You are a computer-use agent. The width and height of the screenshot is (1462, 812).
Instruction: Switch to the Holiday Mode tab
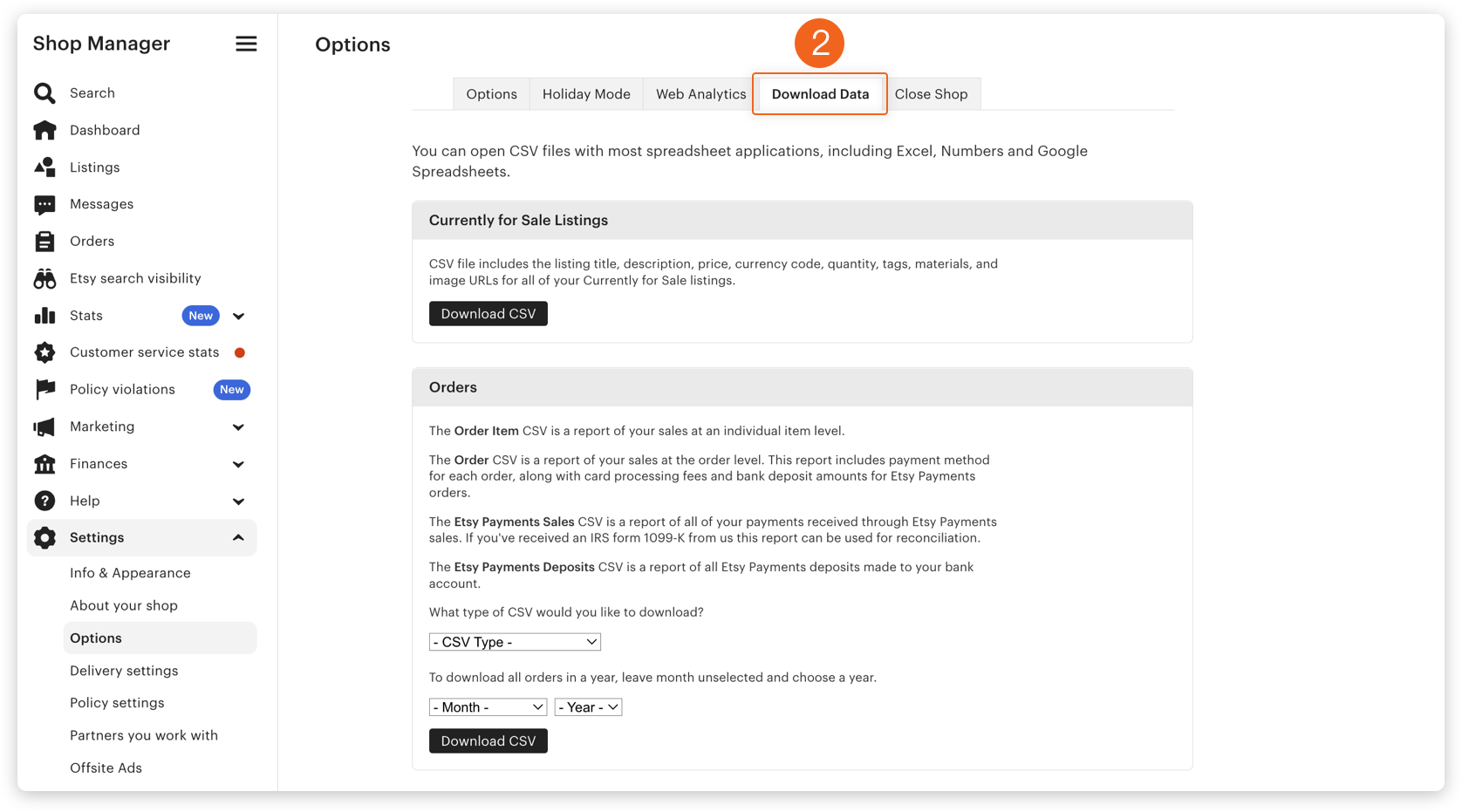(586, 94)
